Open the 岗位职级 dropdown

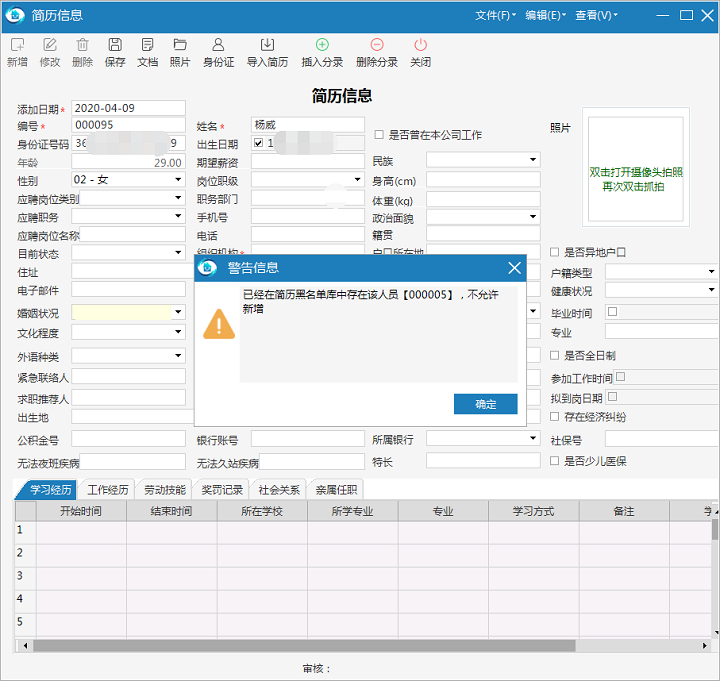pos(357,180)
